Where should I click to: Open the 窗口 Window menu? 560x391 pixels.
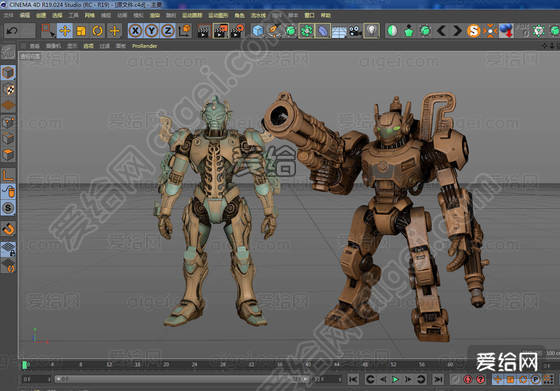click(x=309, y=15)
